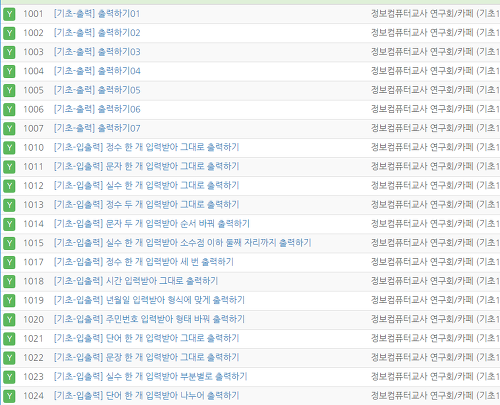Click source 정보컴퓨터교사 연구회/카페 in row 1007

[x=422, y=128]
